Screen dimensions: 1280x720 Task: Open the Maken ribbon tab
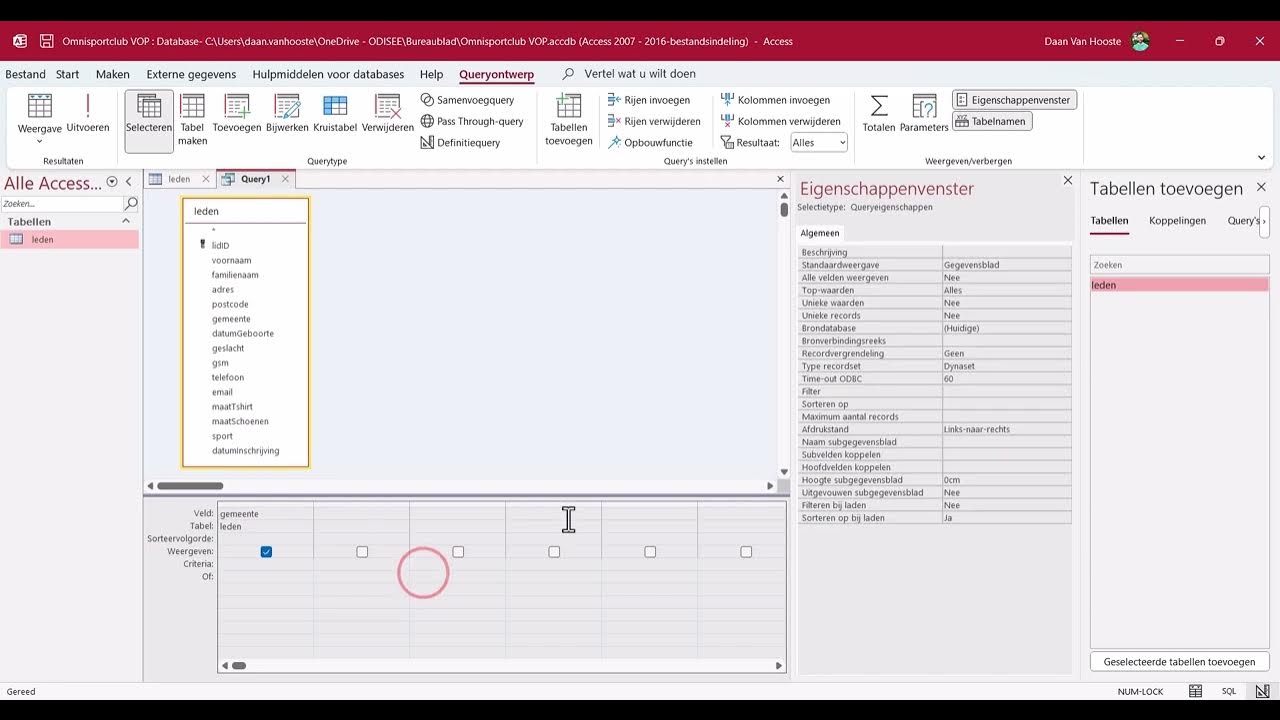point(113,74)
